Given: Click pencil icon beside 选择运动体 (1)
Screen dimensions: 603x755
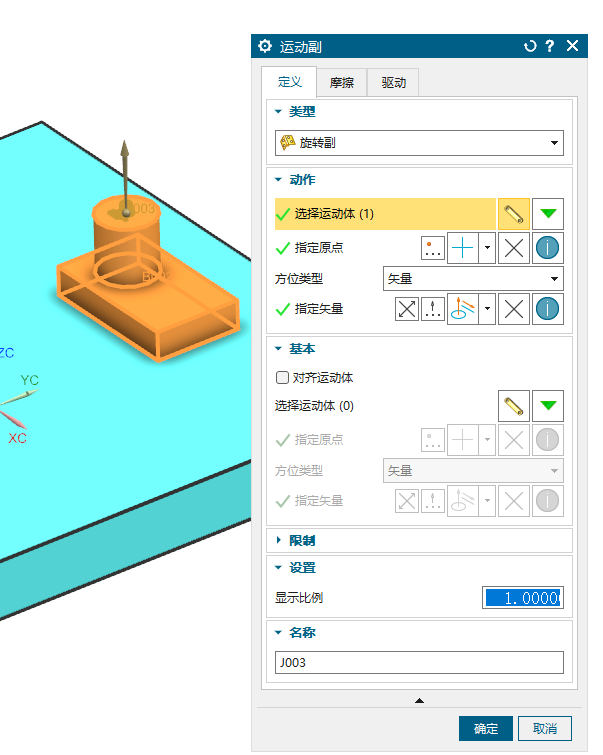Looking at the screenshot, I should (x=514, y=214).
